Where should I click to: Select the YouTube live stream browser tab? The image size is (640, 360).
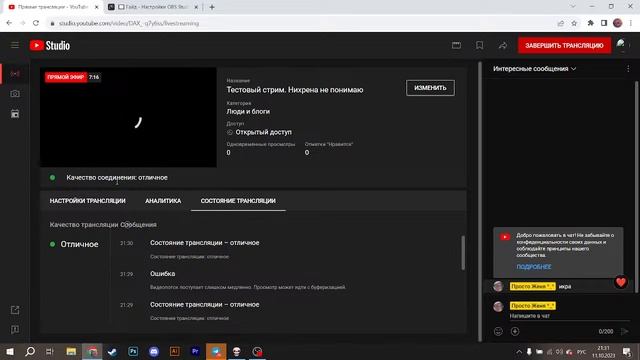coord(53,7)
